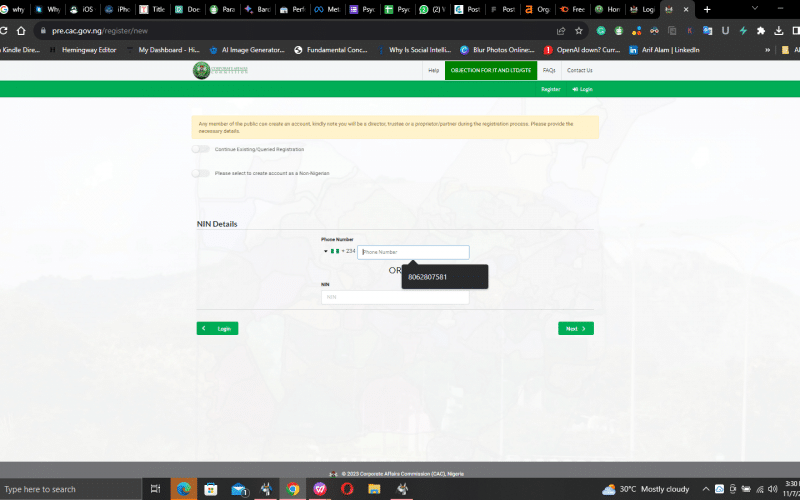This screenshot has width=800, height=500.
Task: Open the Contact Us link
Action: [579, 70]
